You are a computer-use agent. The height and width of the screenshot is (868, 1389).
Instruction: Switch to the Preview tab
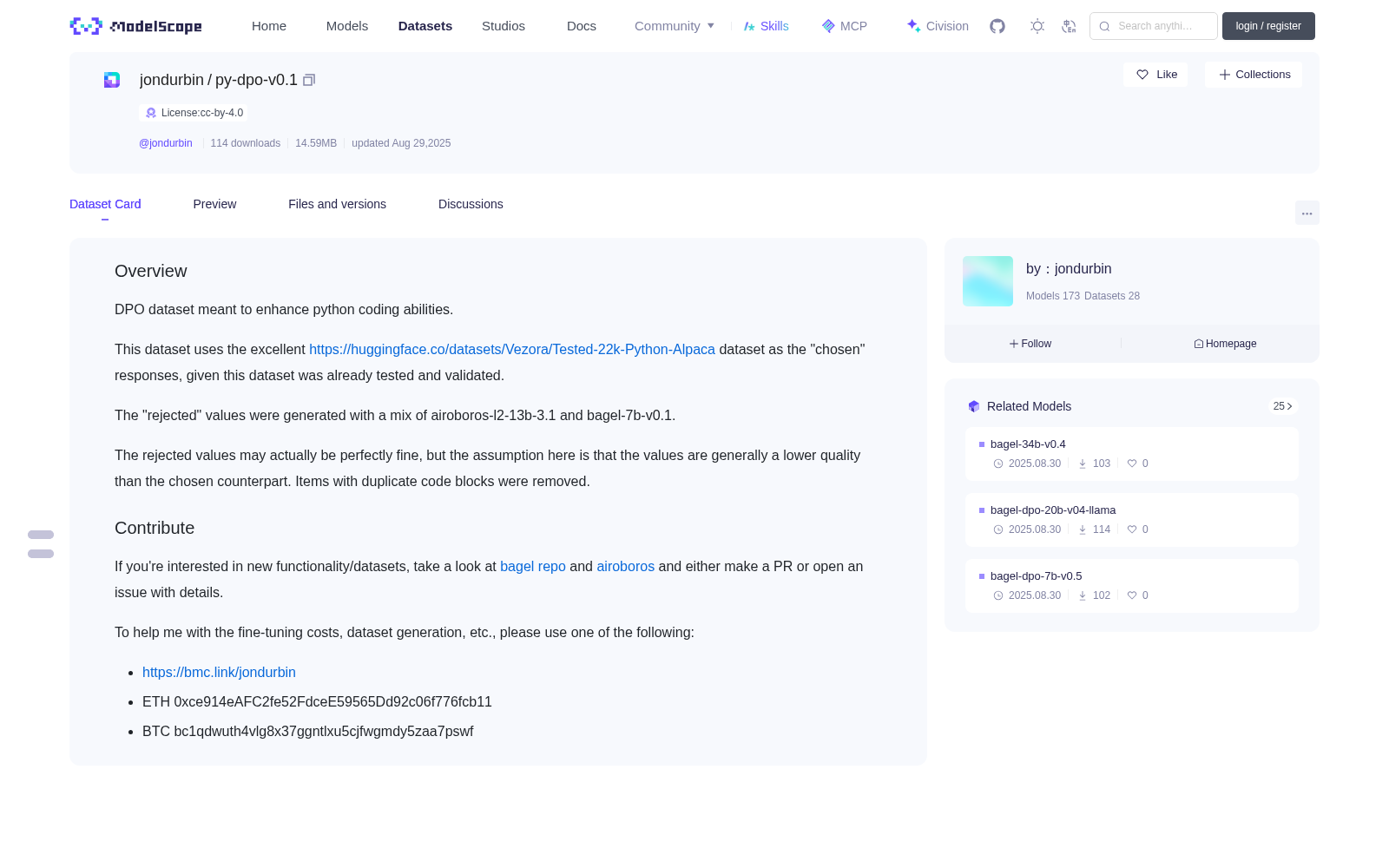point(214,204)
